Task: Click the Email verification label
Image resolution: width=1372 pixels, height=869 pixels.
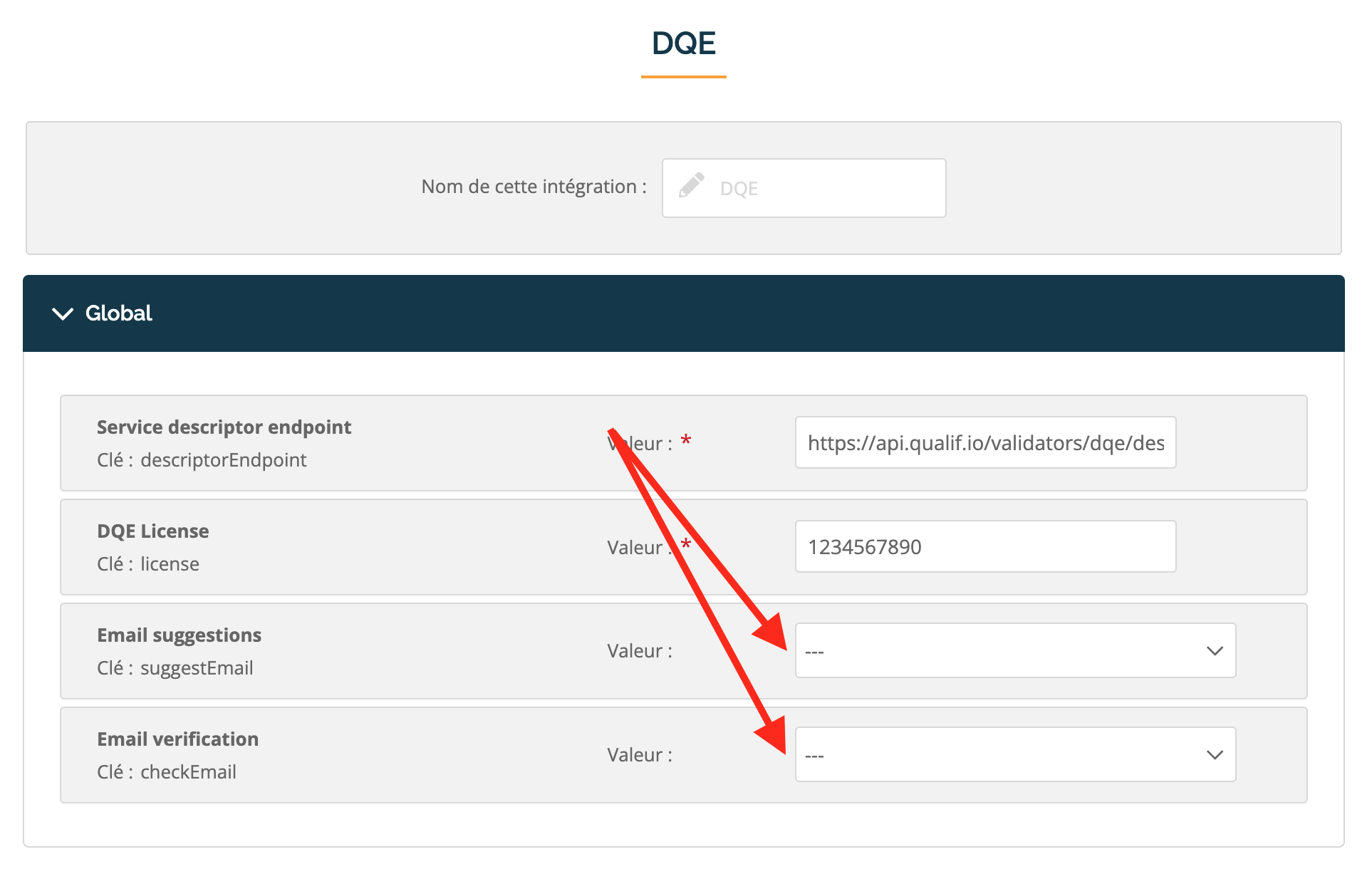Action: tap(177, 739)
